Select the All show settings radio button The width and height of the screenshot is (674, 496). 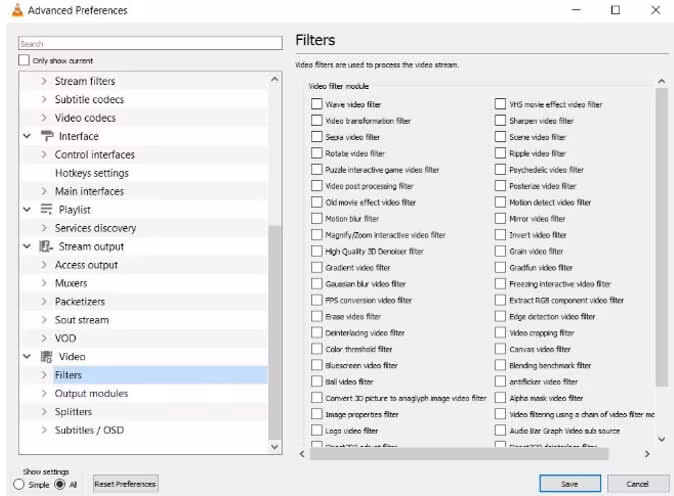tap(60, 484)
